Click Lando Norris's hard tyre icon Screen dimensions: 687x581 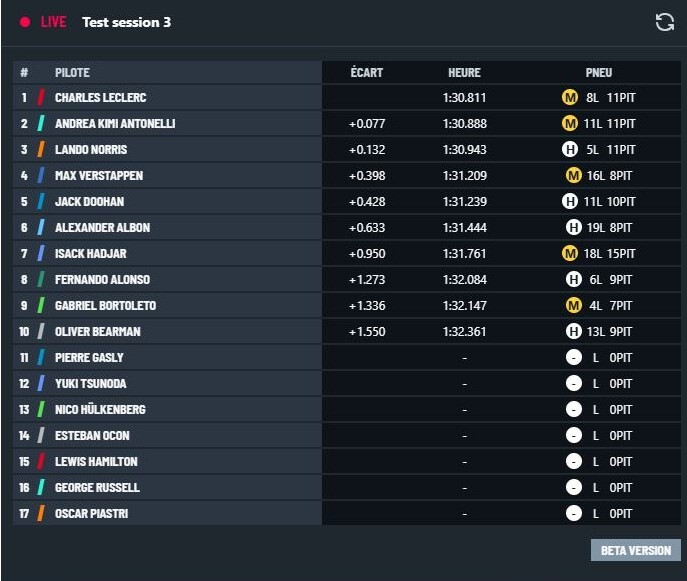tap(570, 149)
